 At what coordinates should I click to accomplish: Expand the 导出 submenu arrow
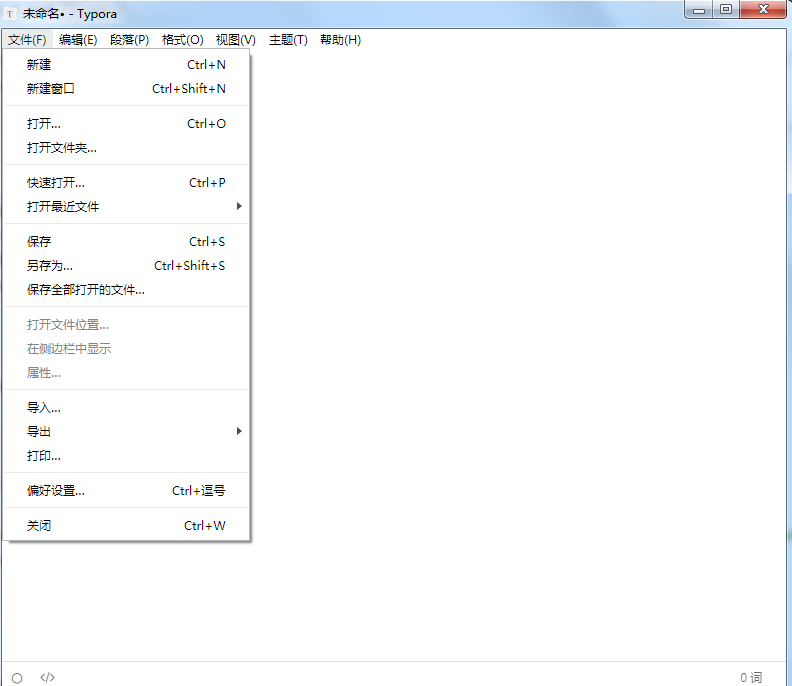[x=239, y=431]
